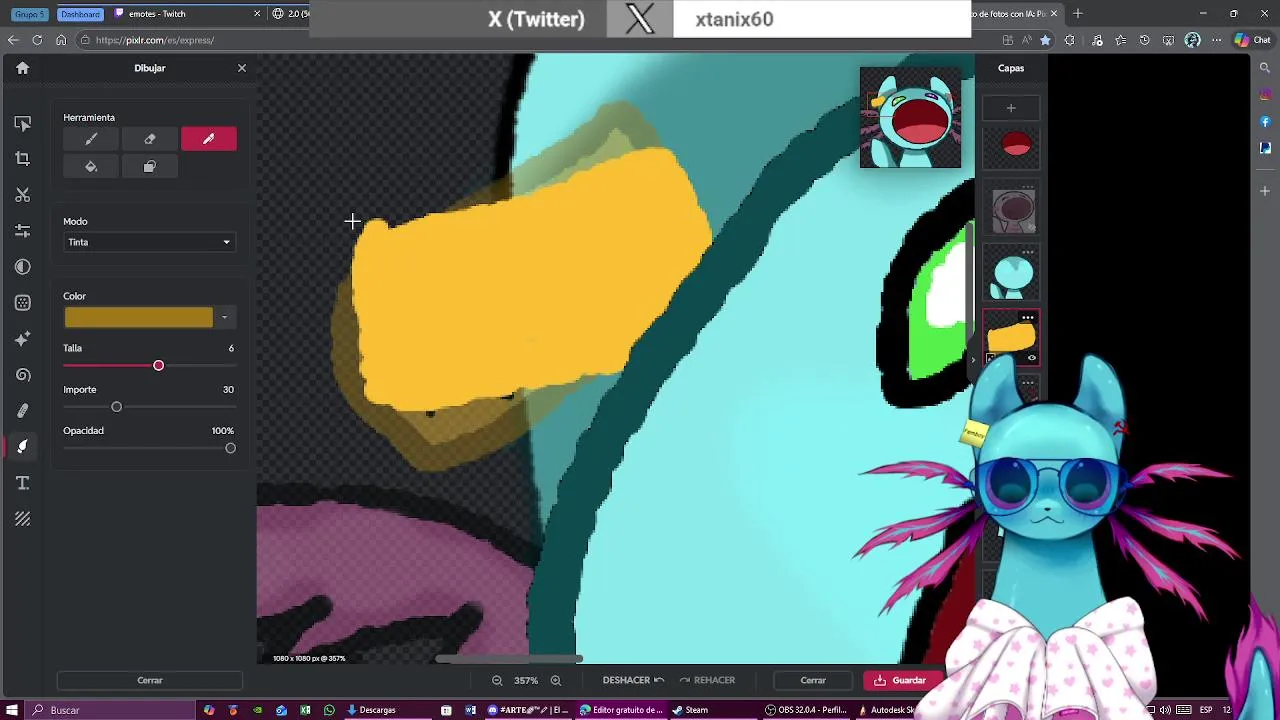This screenshot has height=720, width=1280.
Task: Choose the fill bucket under Herramienta
Action: [x=91, y=167]
